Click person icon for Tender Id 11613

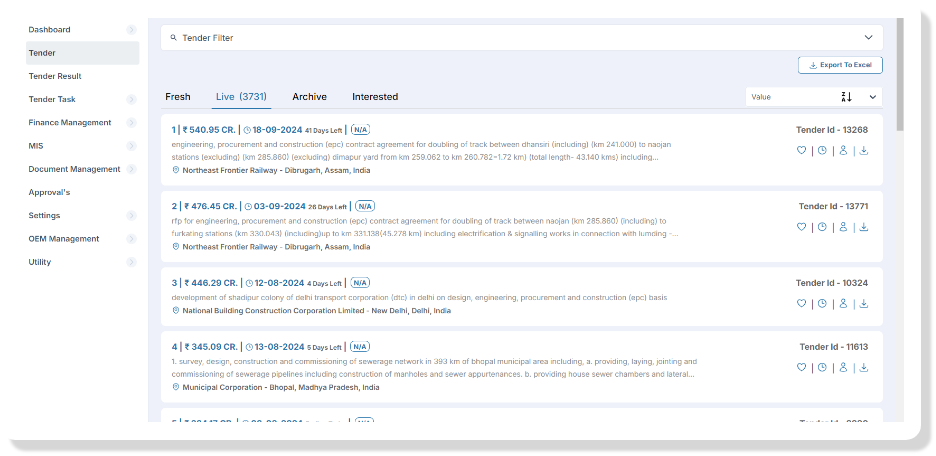coord(843,367)
